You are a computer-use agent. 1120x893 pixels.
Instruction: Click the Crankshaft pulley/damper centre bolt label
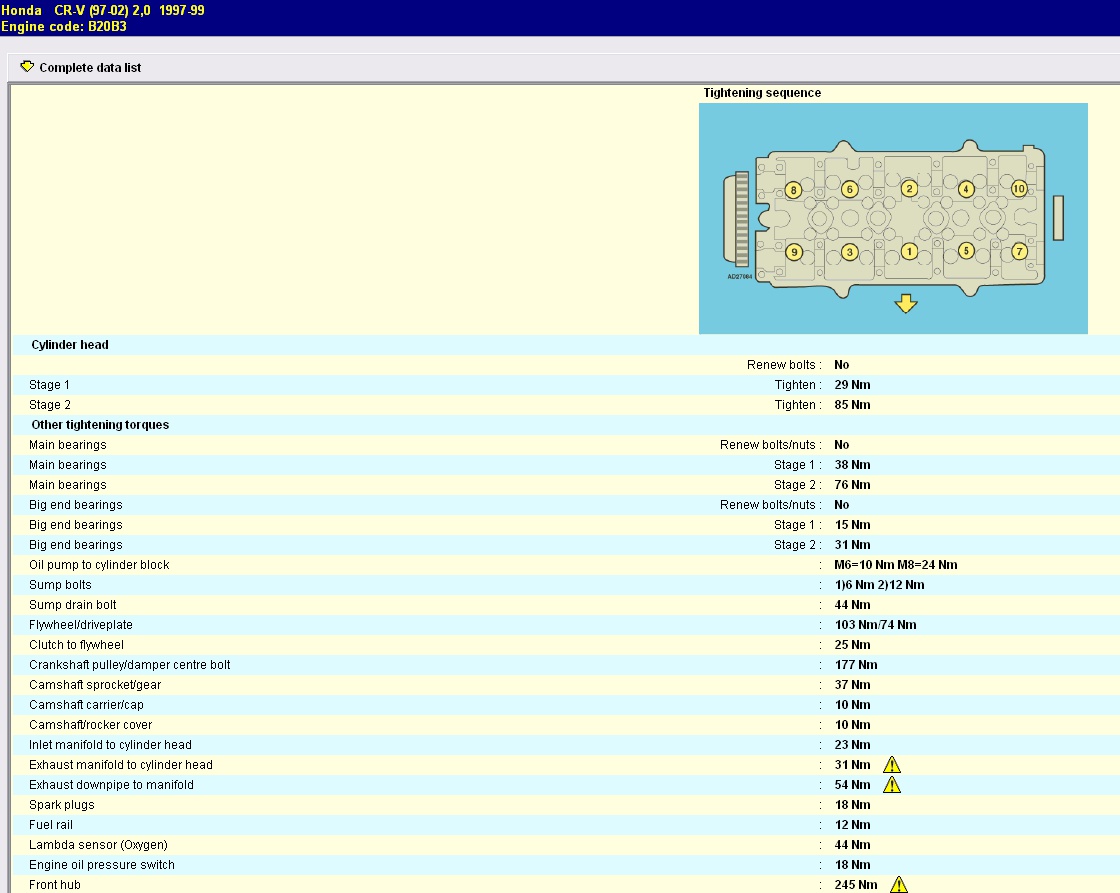pyautogui.click(x=130, y=665)
